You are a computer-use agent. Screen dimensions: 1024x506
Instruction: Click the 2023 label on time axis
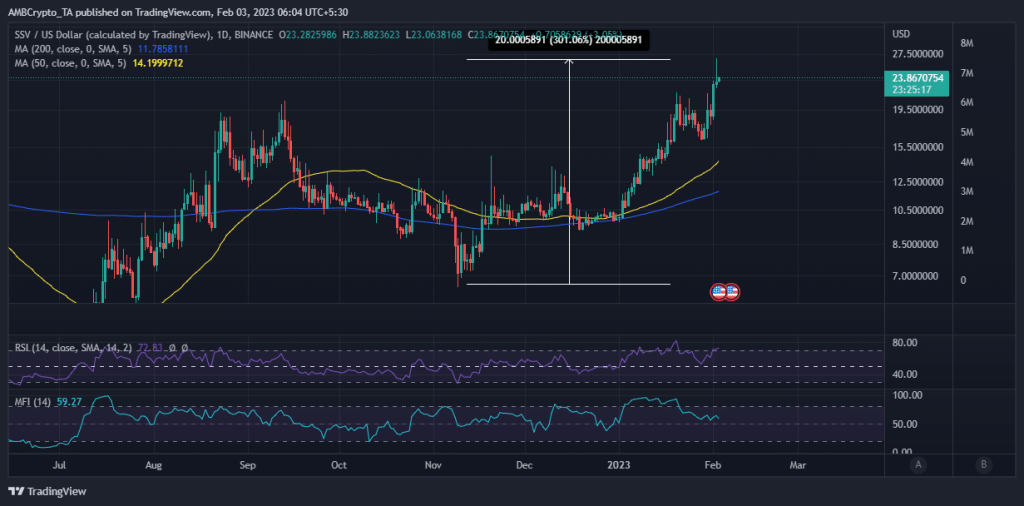(620, 465)
